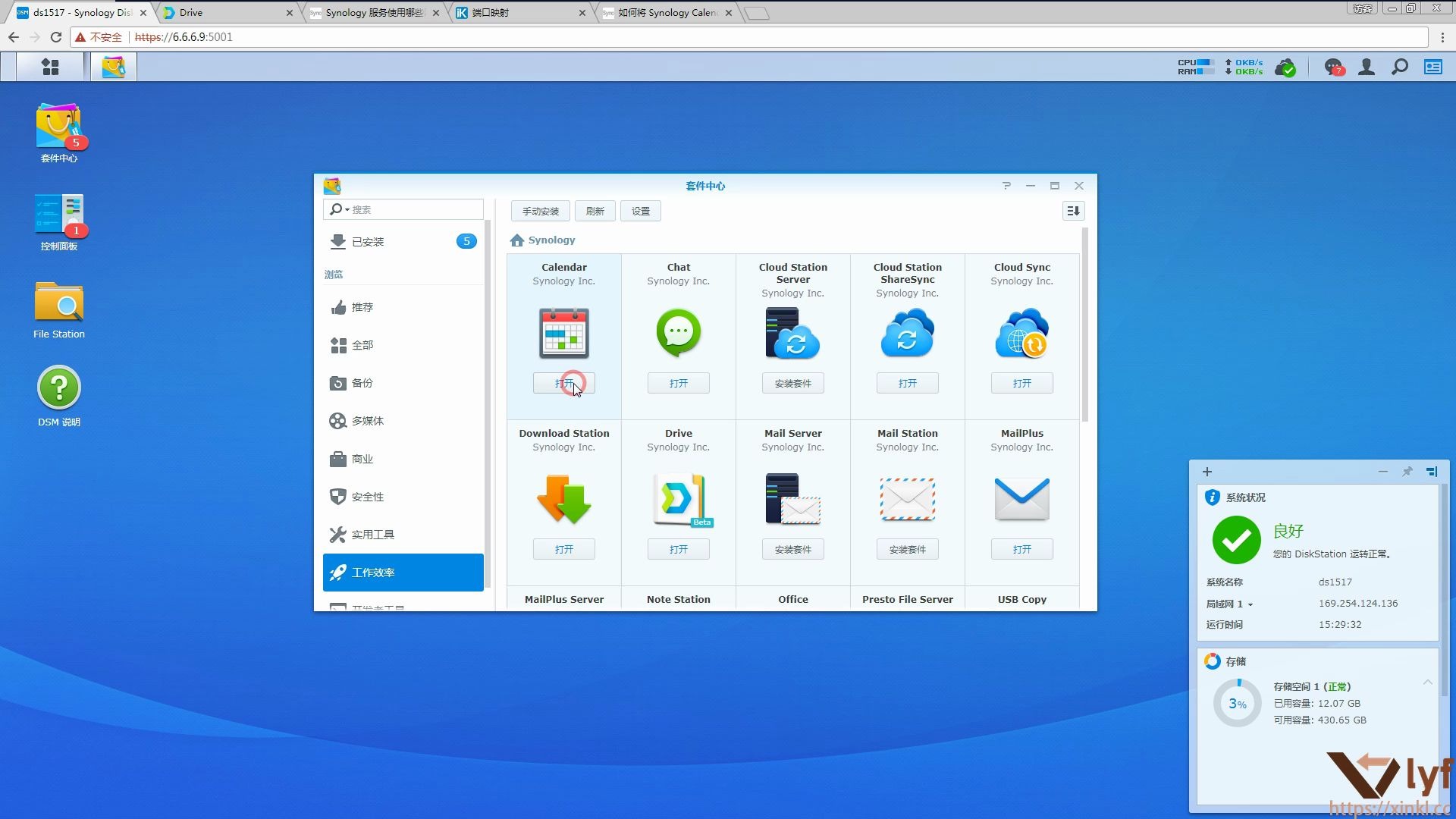The image size is (1456, 819).
Task: Open Download Station via 打开 button
Action: (564, 550)
